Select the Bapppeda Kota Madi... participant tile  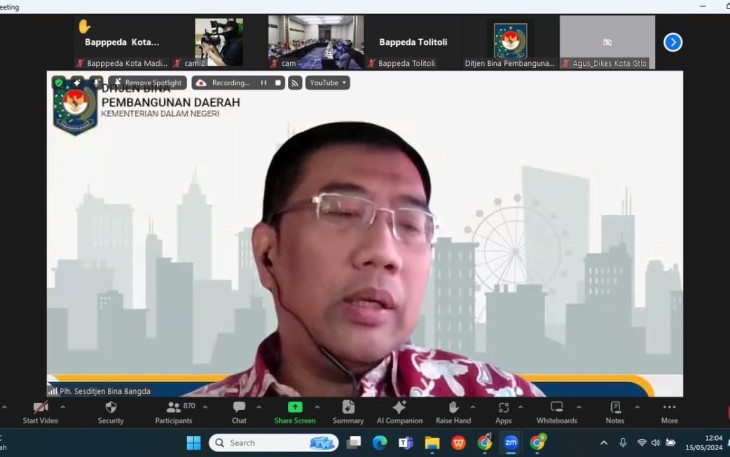click(x=122, y=42)
